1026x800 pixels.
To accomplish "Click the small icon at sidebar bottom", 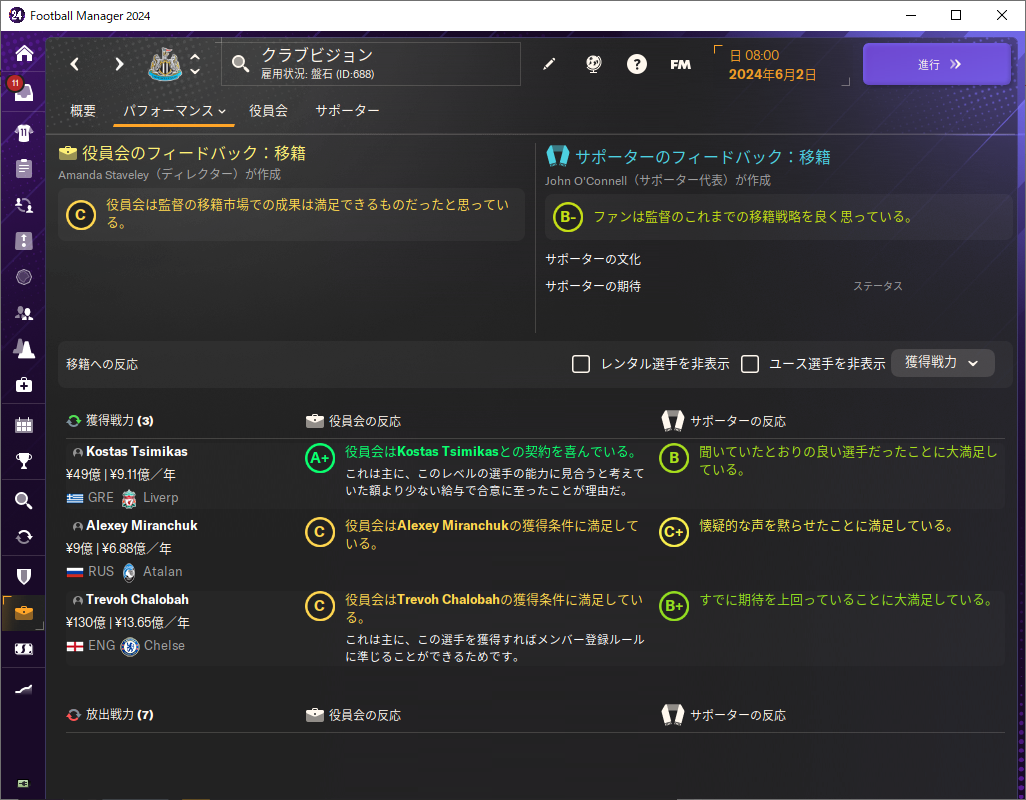I will [23, 784].
